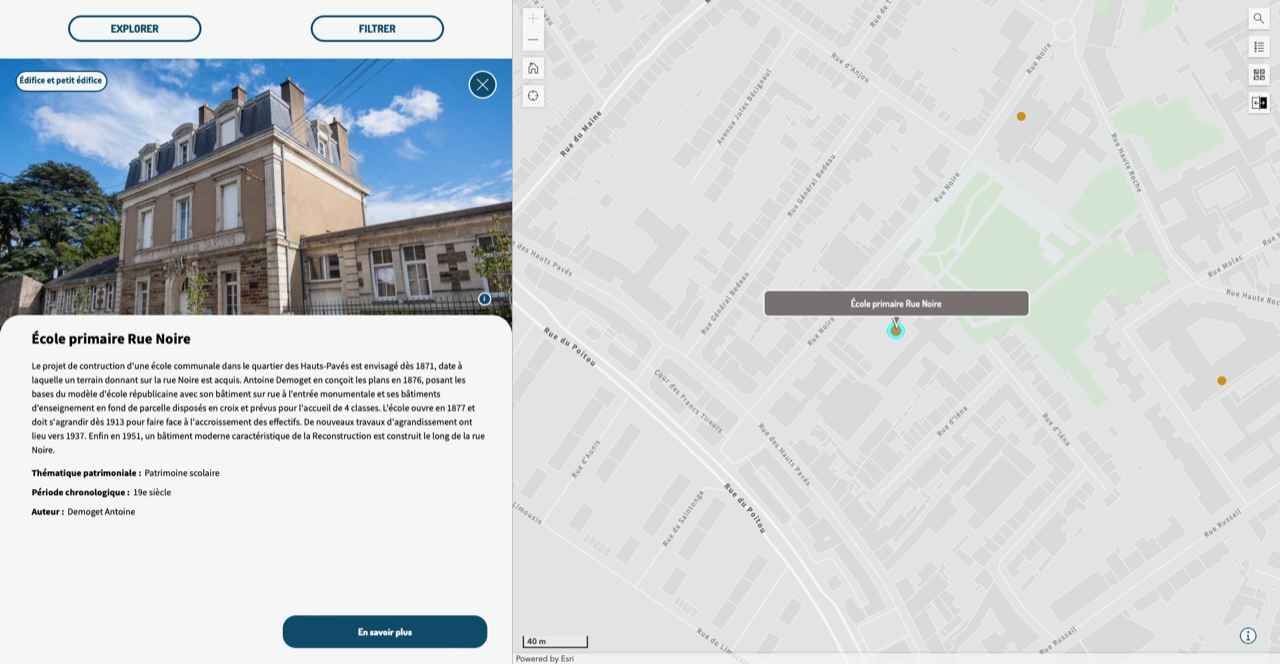This screenshot has width=1280, height=664.
Task: Open the Filtrer tab
Action: pyautogui.click(x=377, y=29)
